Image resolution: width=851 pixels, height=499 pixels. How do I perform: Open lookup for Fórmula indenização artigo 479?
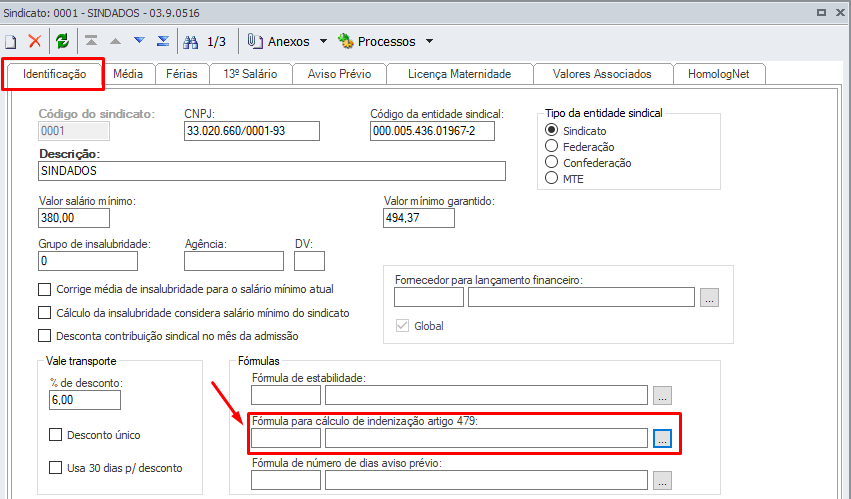tap(662, 439)
